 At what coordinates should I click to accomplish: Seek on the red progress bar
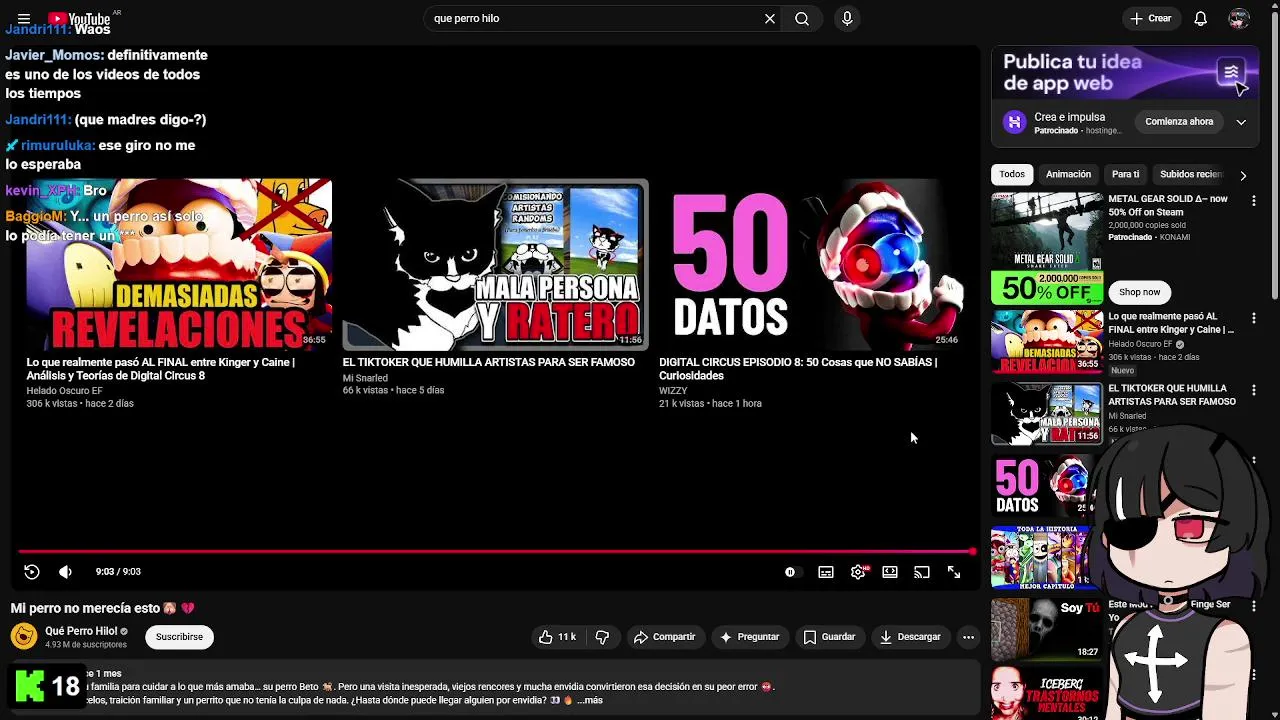click(496, 551)
